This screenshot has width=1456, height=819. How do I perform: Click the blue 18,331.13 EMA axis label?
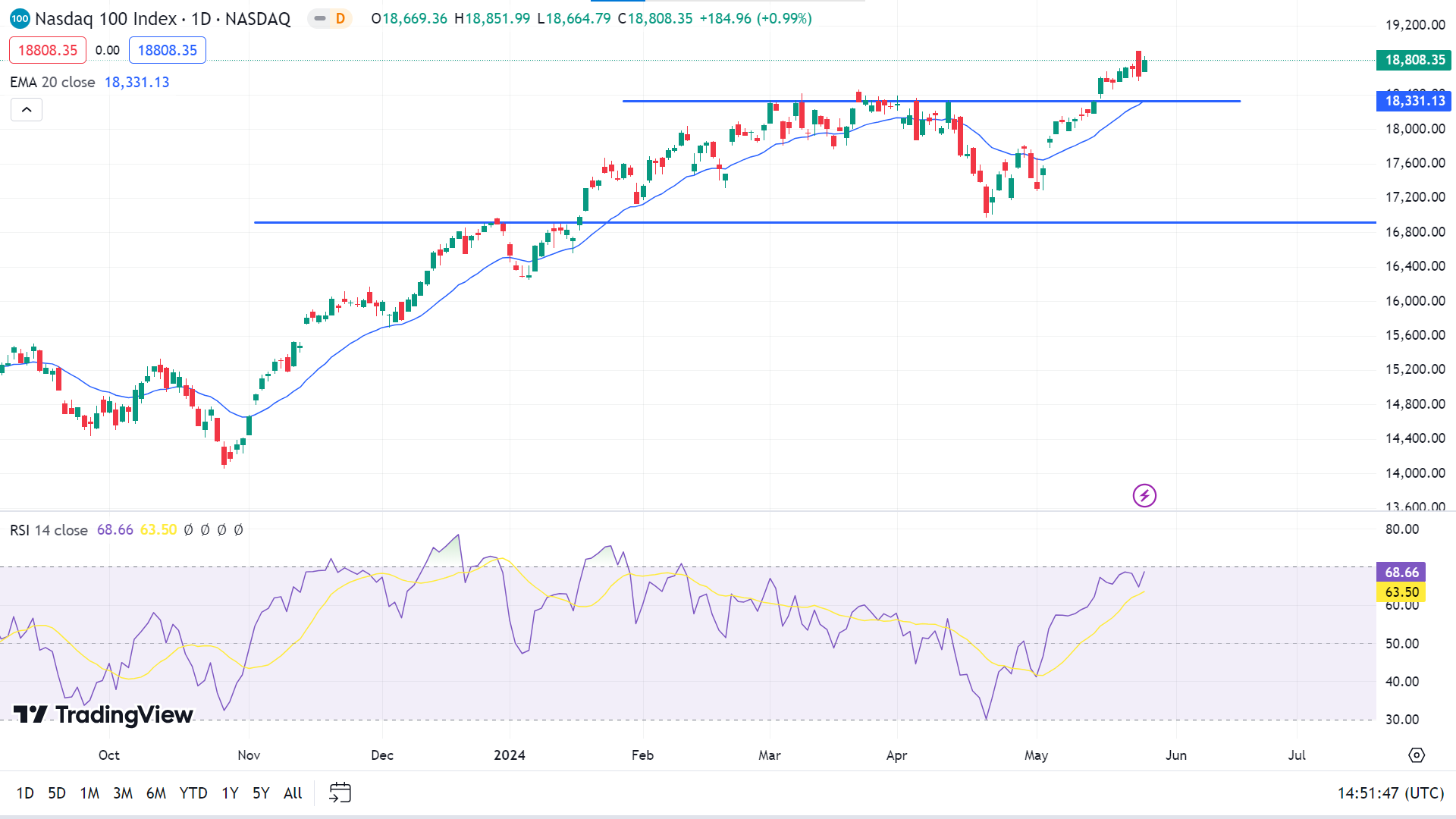[x=1414, y=101]
